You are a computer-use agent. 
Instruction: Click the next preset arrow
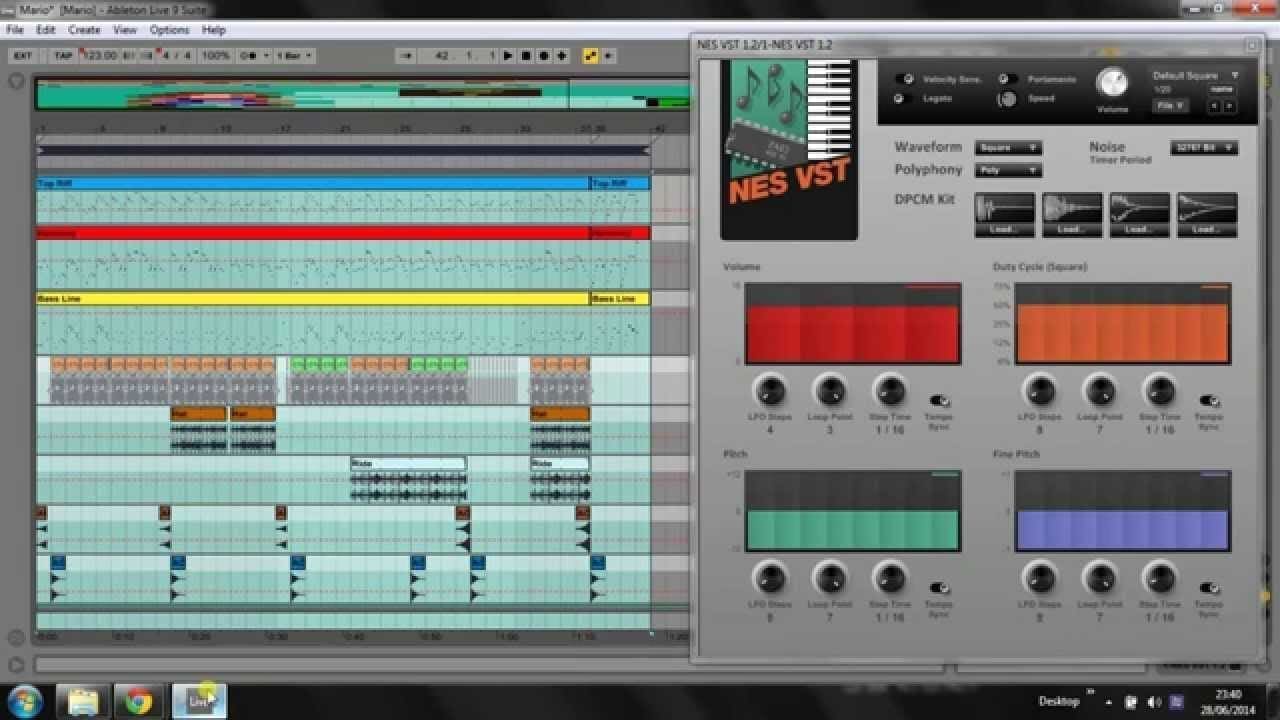[1230, 106]
